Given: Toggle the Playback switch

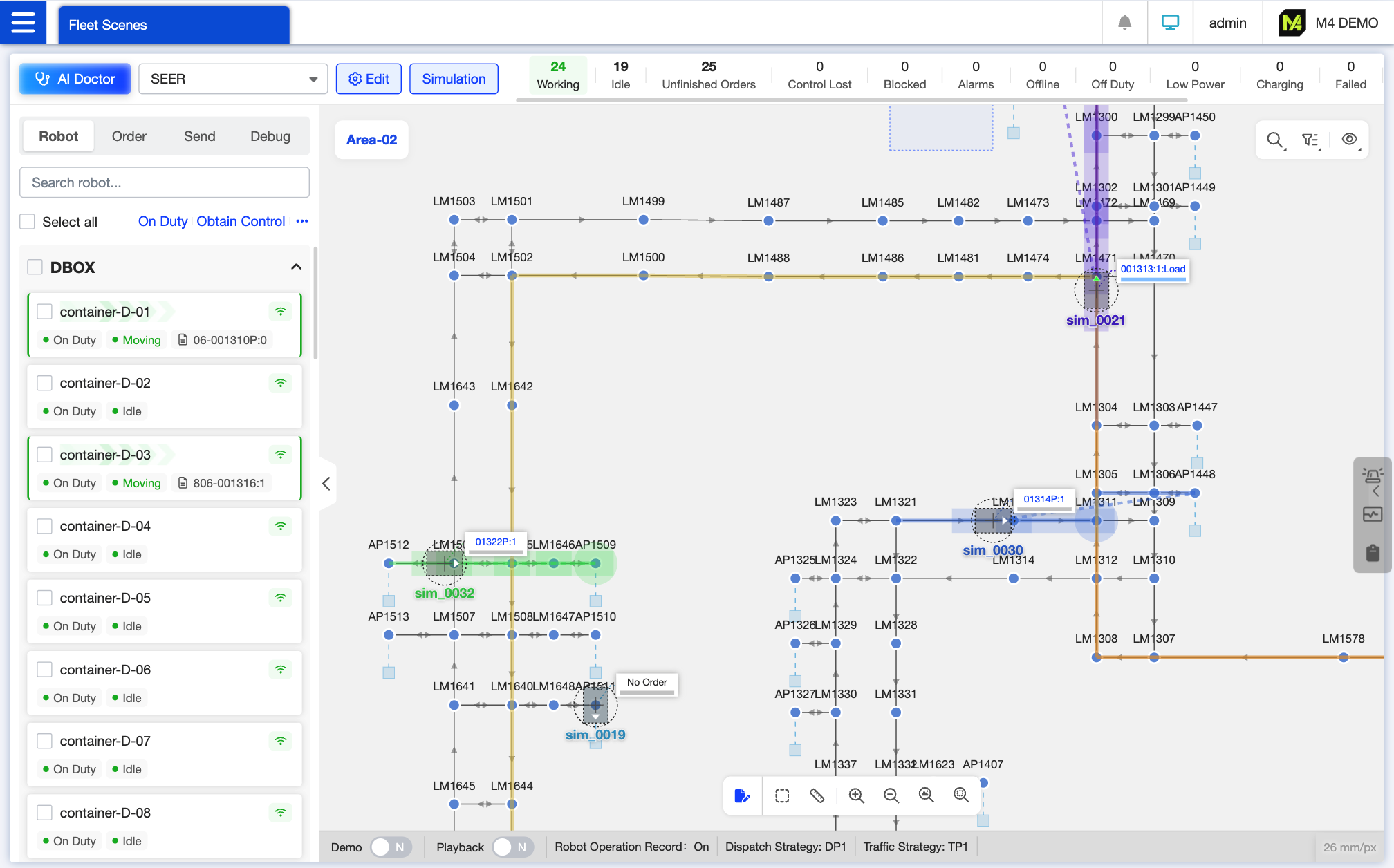Looking at the screenshot, I should [x=512, y=847].
